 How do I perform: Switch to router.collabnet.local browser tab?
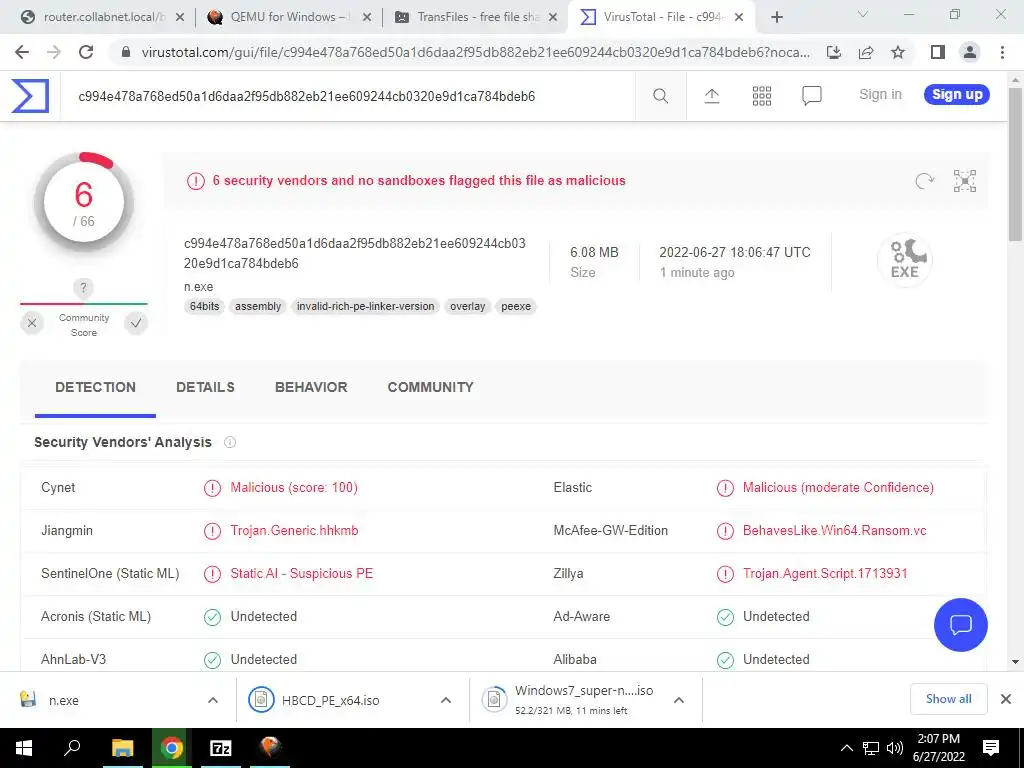(x=103, y=17)
